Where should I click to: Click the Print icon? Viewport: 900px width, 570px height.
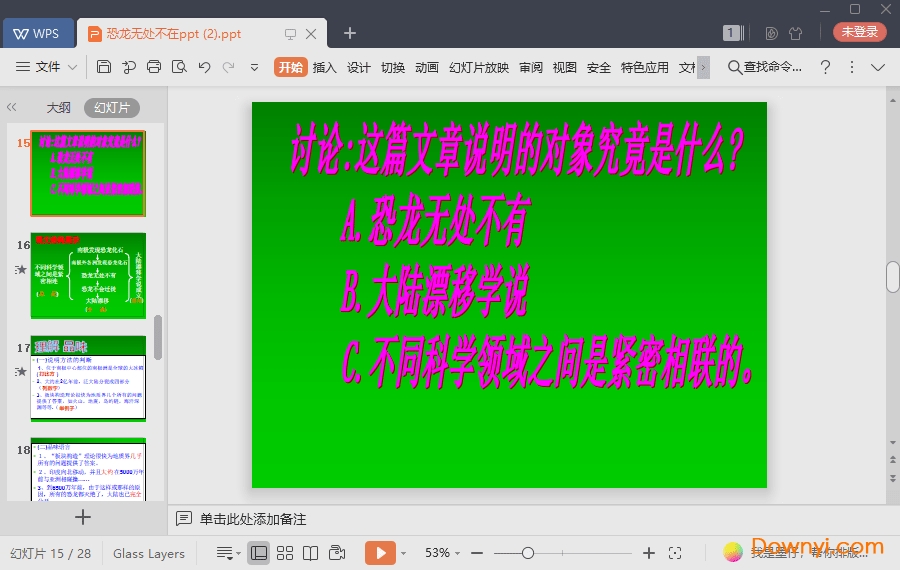click(154, 67)
